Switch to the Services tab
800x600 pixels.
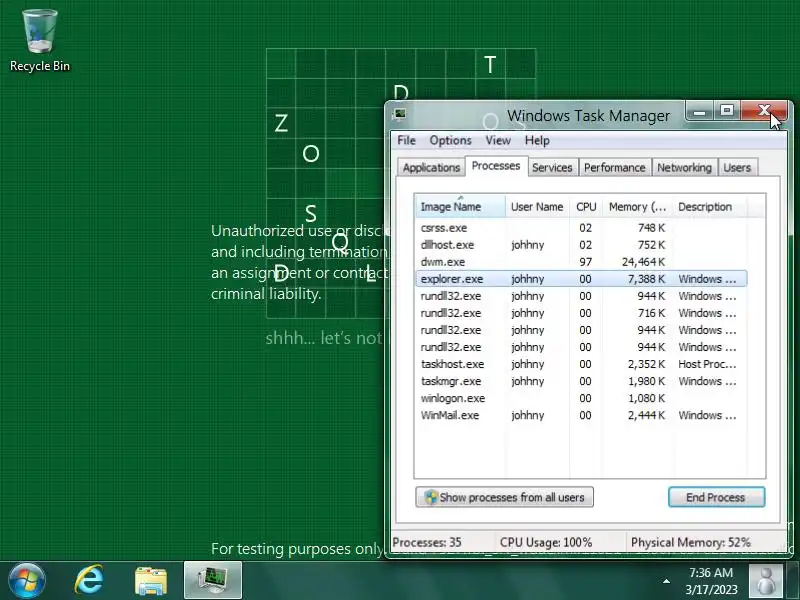click(552, 167)
